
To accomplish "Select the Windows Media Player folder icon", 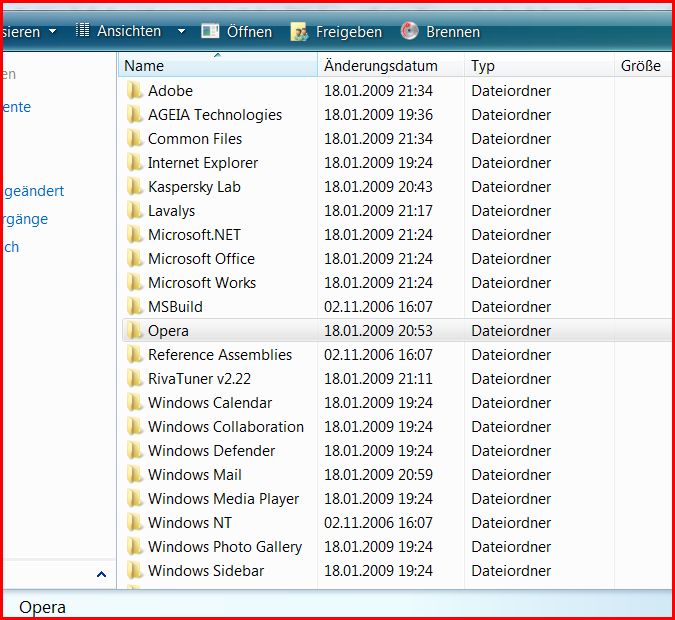I will [x=135, y=499].
